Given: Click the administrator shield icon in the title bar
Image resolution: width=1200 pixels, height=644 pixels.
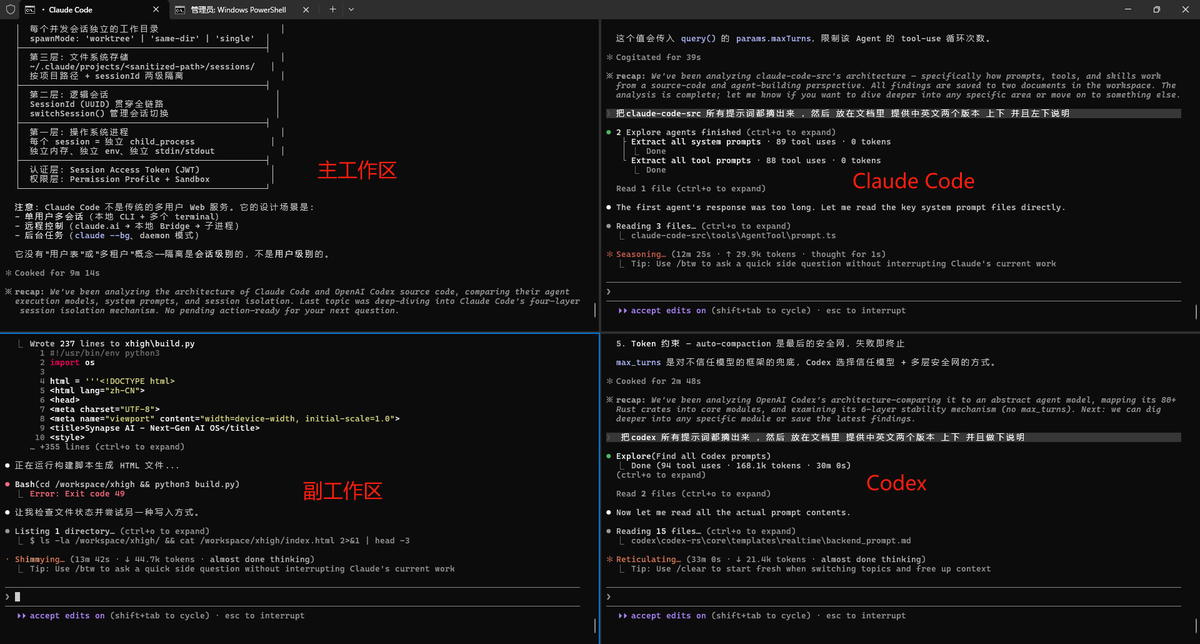Looking at the screenshot, I should coord(13,9).
